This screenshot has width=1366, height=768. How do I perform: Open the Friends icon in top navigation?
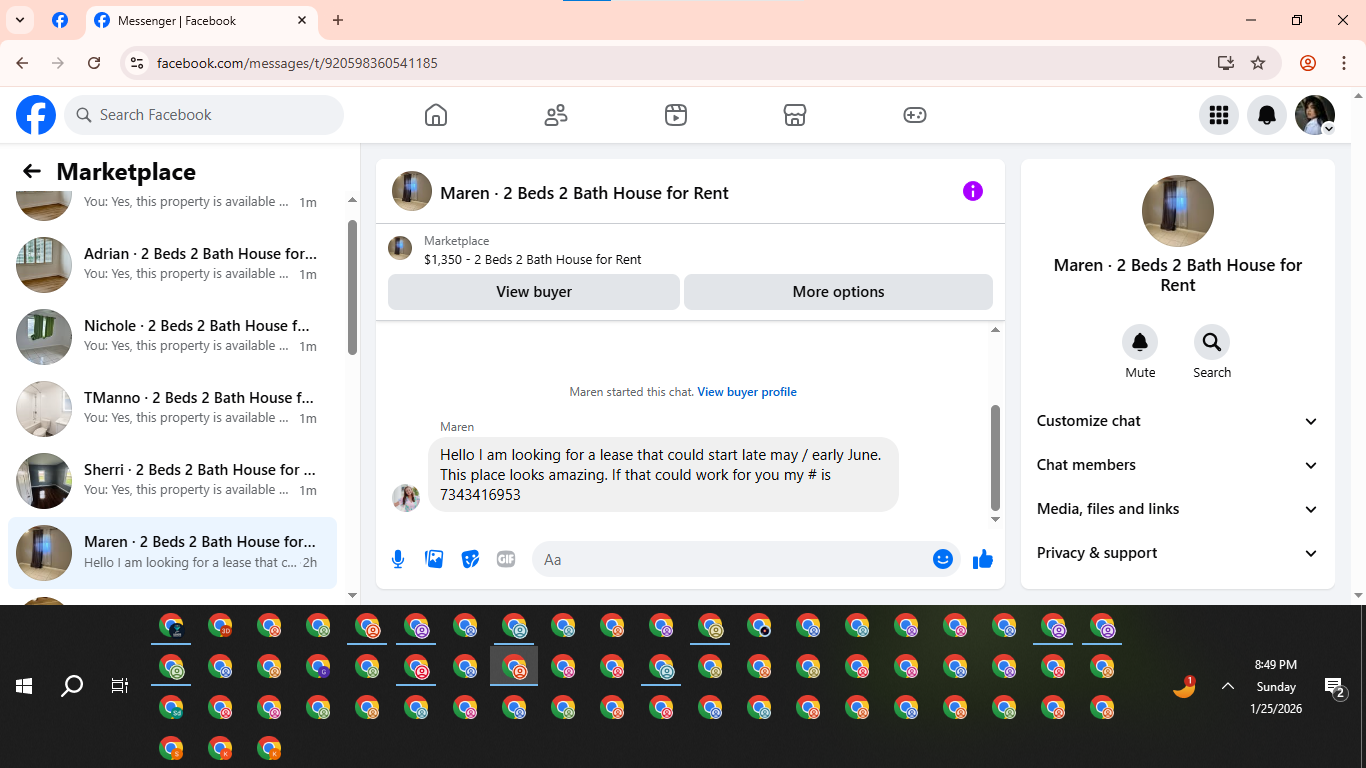(x=556, y=115)
